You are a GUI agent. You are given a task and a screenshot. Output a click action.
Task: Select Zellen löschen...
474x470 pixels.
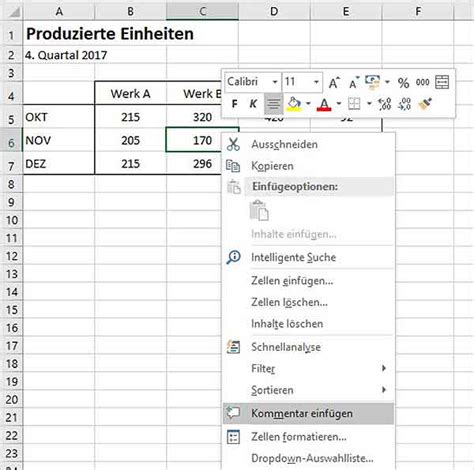click(x=308, y=302)
